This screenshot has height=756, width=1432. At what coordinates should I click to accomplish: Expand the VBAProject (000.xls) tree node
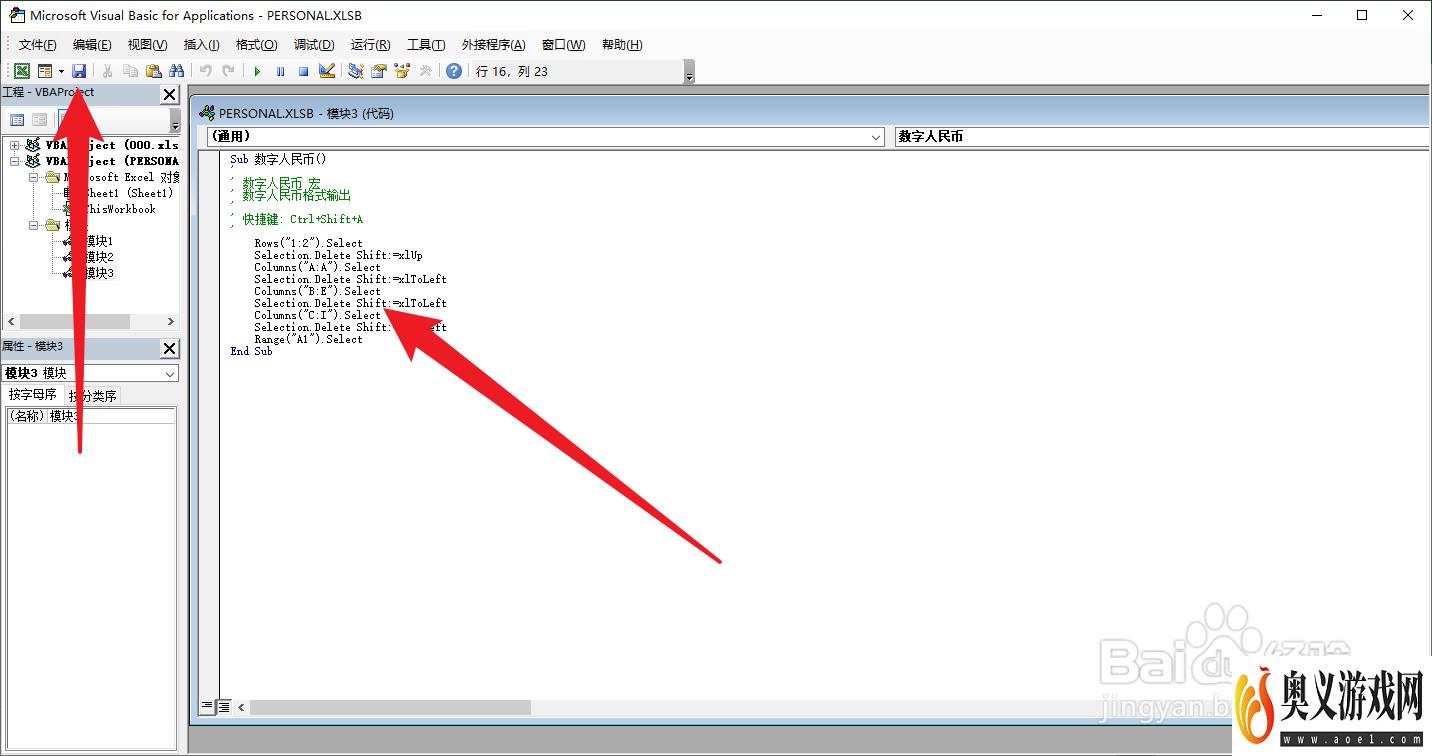pyautogui.click(x=15, y=145)
